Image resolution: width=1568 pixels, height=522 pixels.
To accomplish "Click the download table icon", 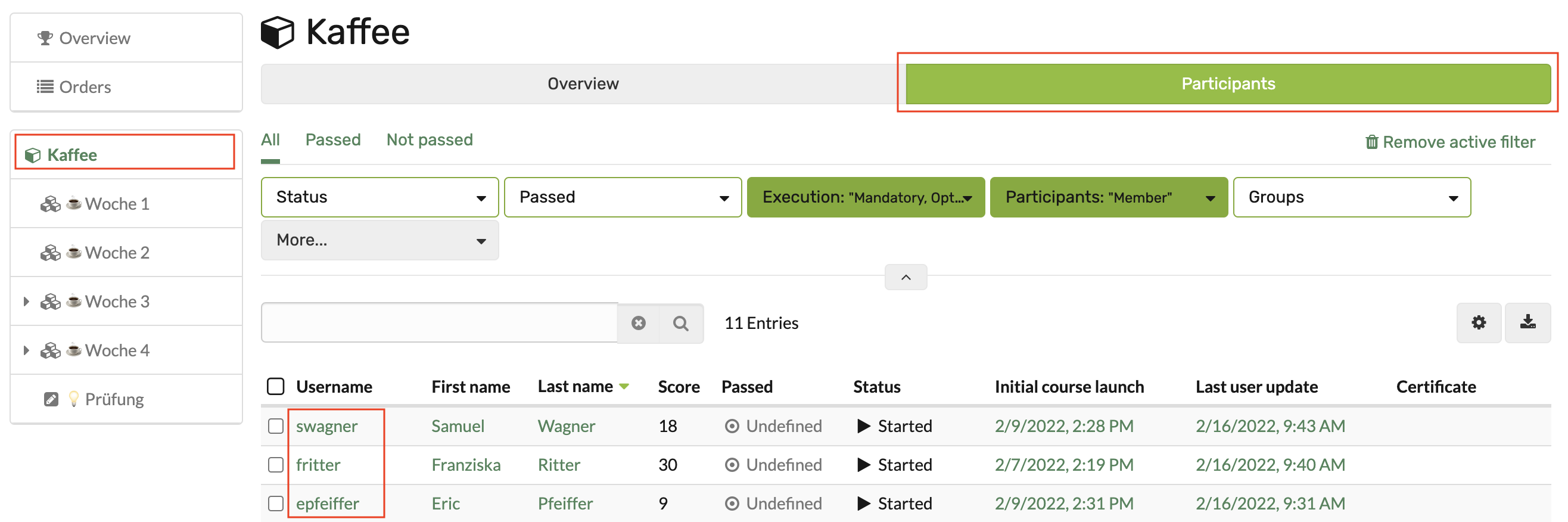I will pyautogui.click(x=1527, y=323).
